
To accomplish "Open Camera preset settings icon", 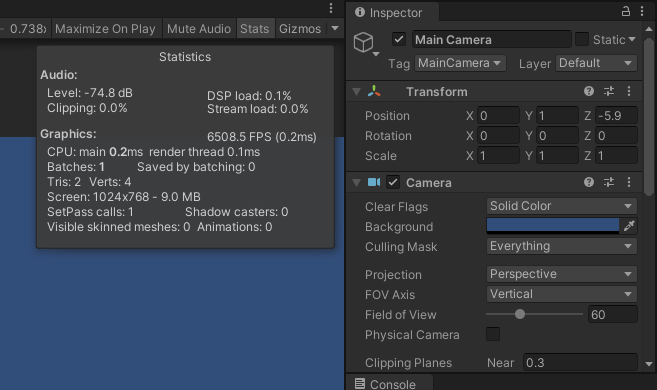I will [609, 182].
